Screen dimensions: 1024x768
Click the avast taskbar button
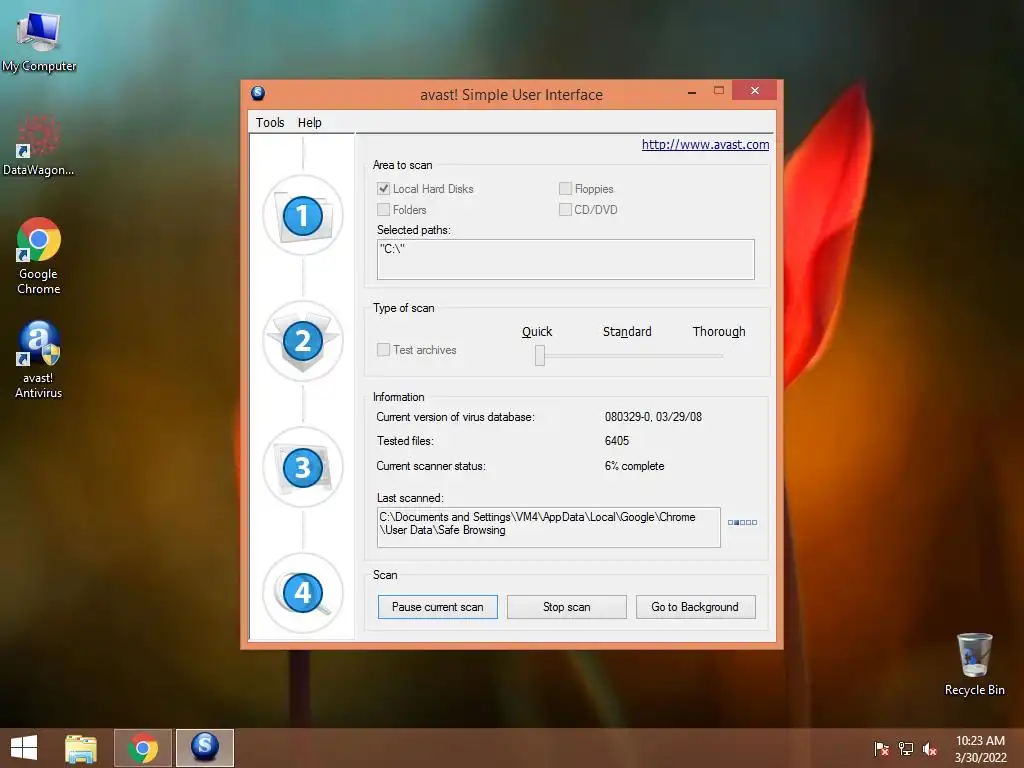pos(204,748)
